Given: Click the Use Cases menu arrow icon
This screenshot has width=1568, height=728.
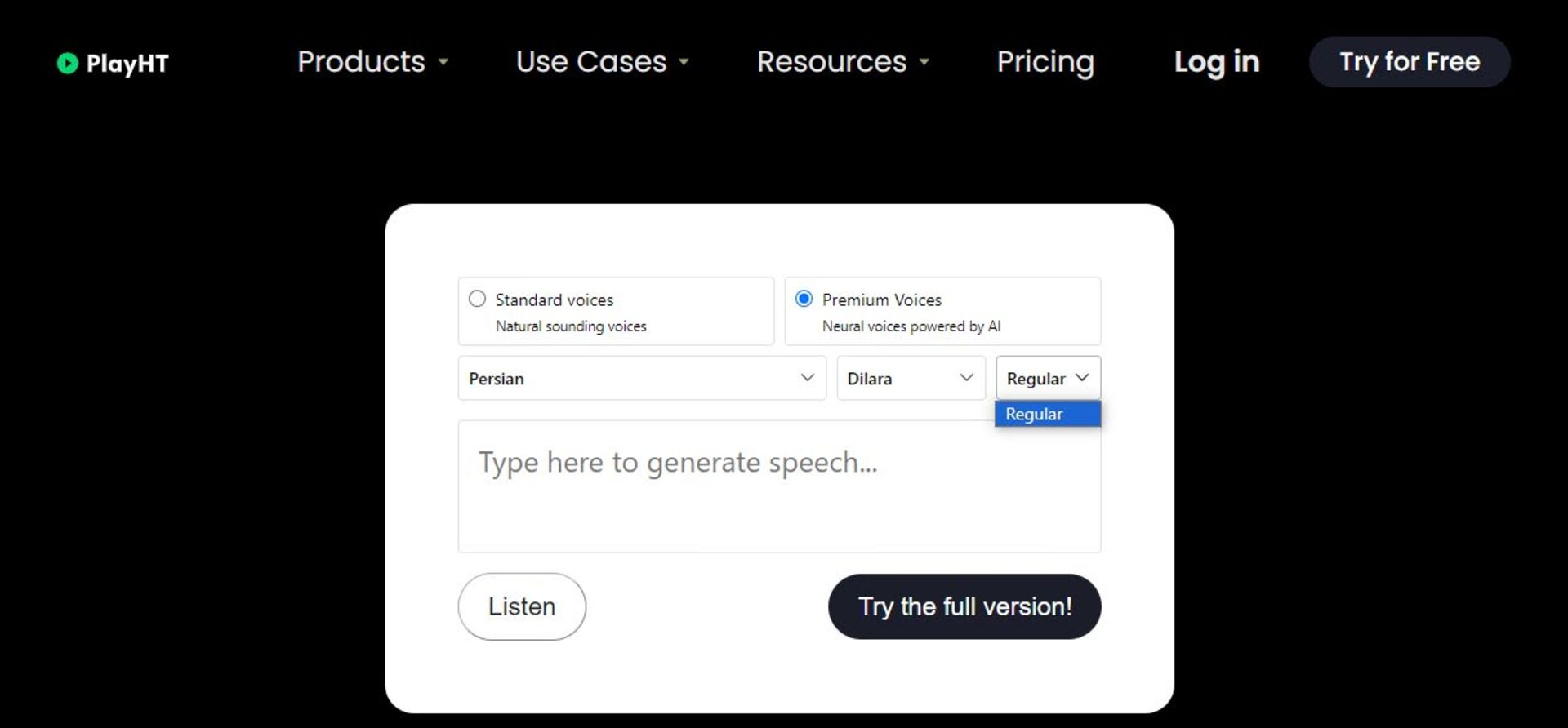Looking at the screenshot, I should 684,62.
